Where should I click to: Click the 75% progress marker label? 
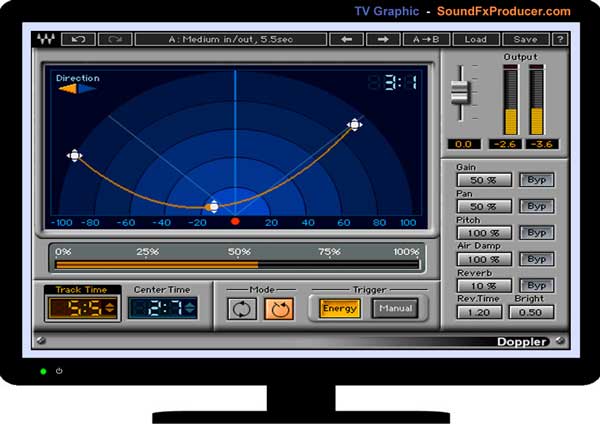pyautogui.click(x=329, y=252)
